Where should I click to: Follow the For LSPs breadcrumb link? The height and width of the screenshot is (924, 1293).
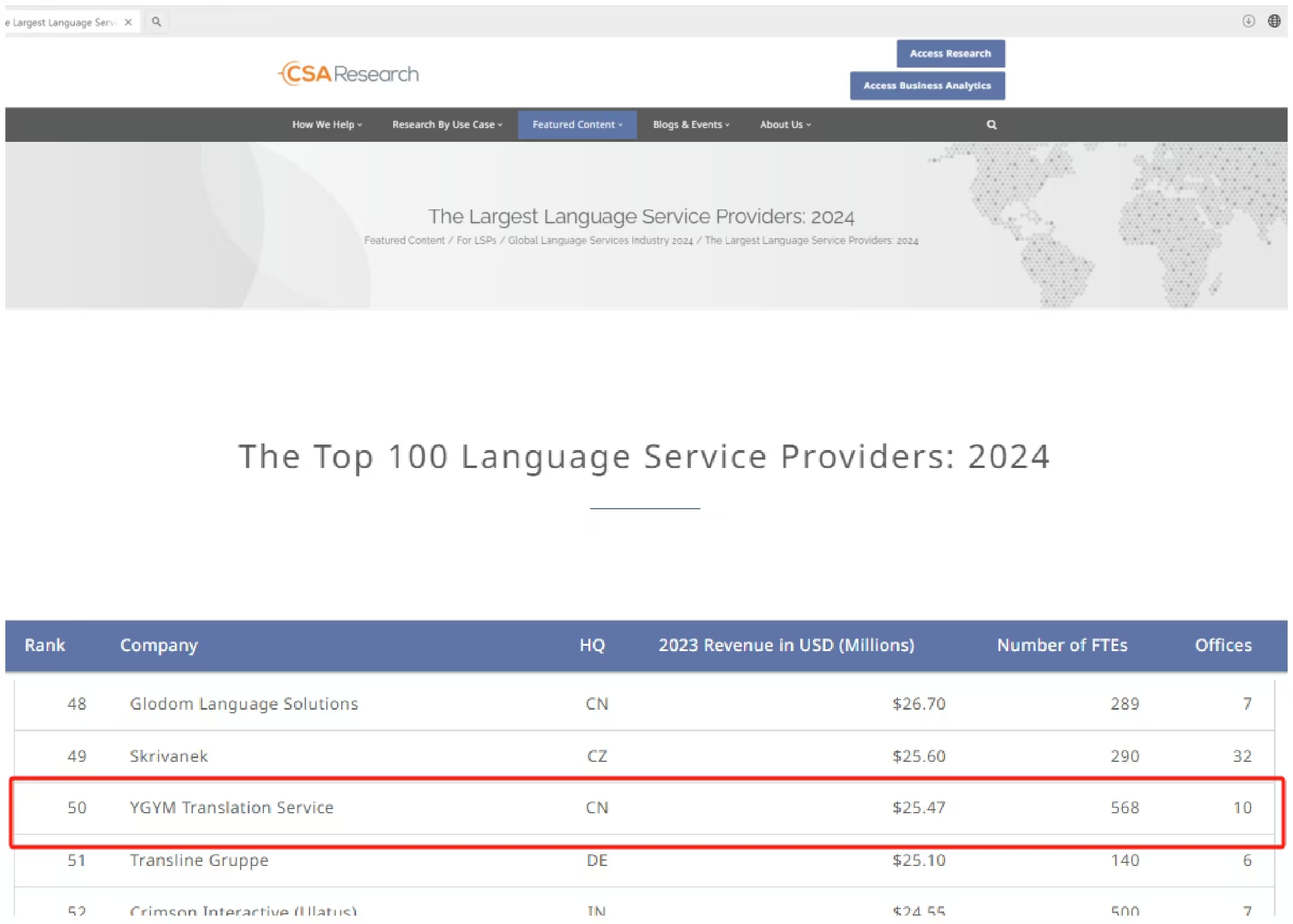point(476,240)
